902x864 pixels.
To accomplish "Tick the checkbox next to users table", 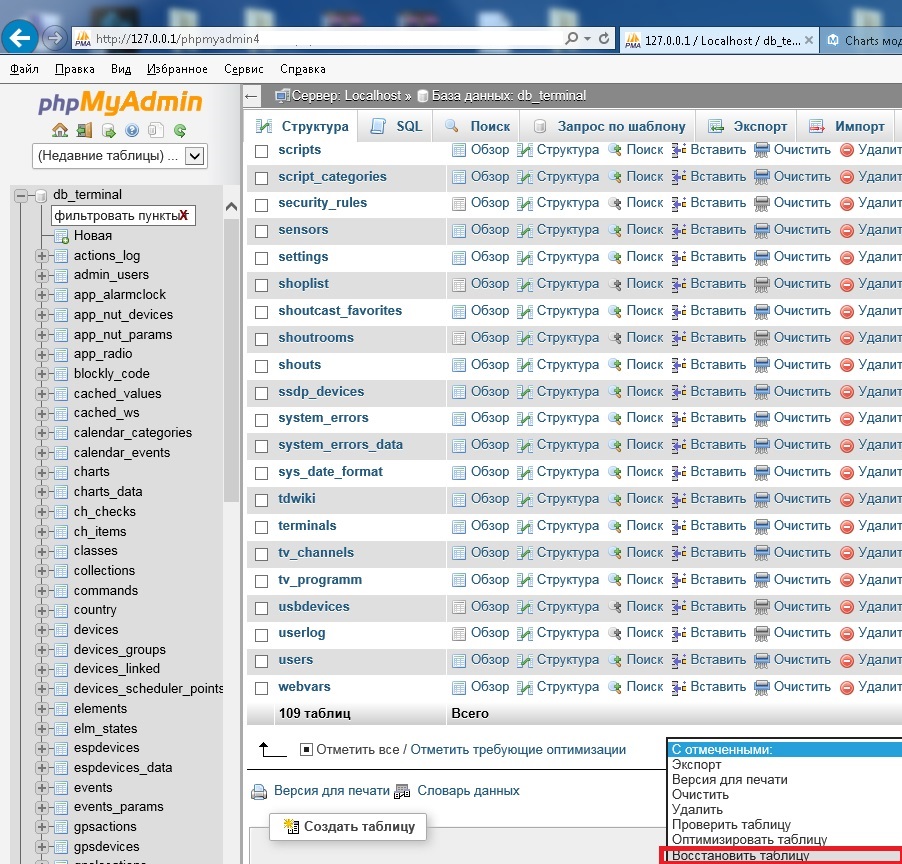I will point(261,660).
